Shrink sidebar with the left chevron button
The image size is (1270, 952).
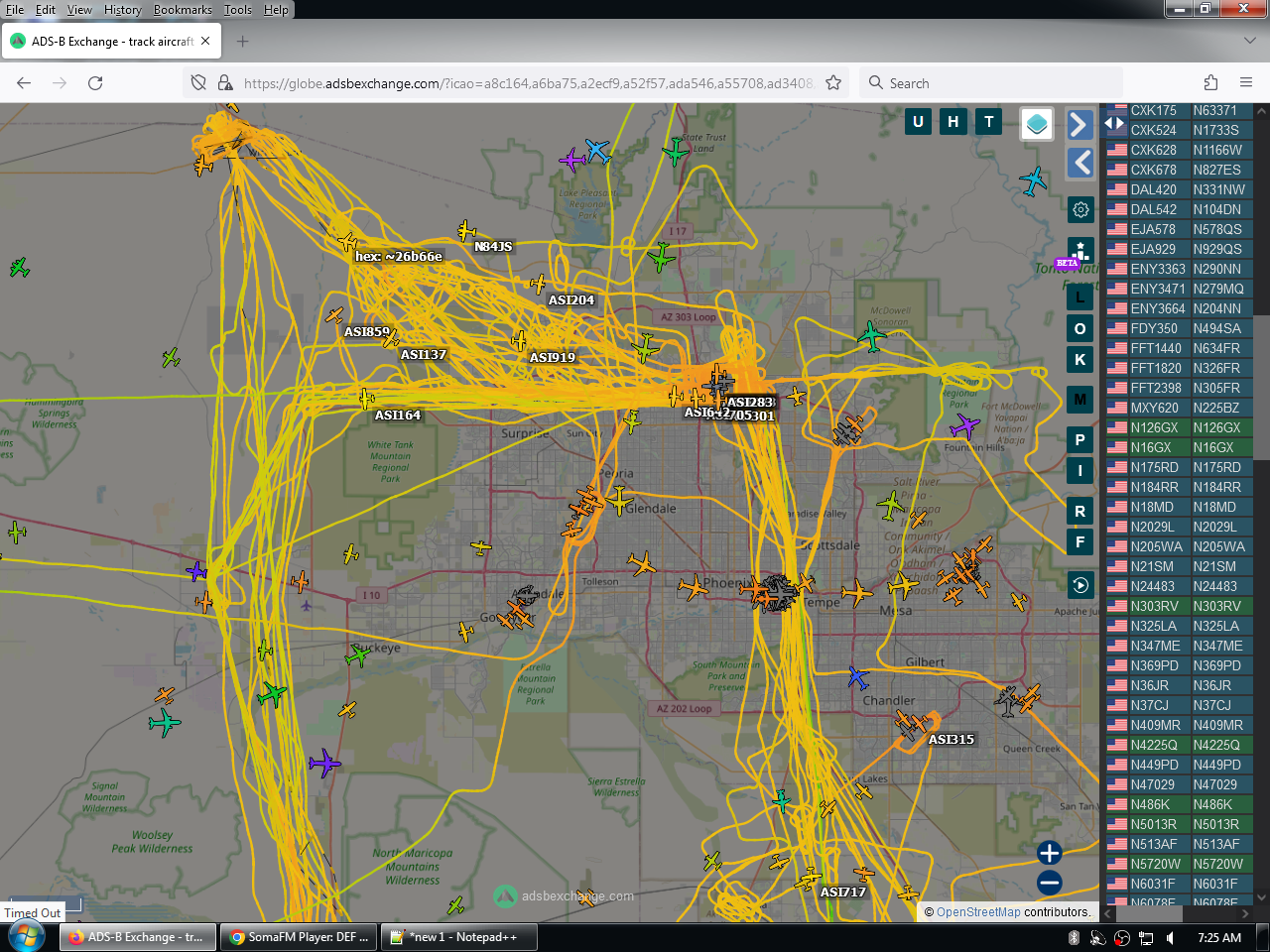(x=1080, y=163)
